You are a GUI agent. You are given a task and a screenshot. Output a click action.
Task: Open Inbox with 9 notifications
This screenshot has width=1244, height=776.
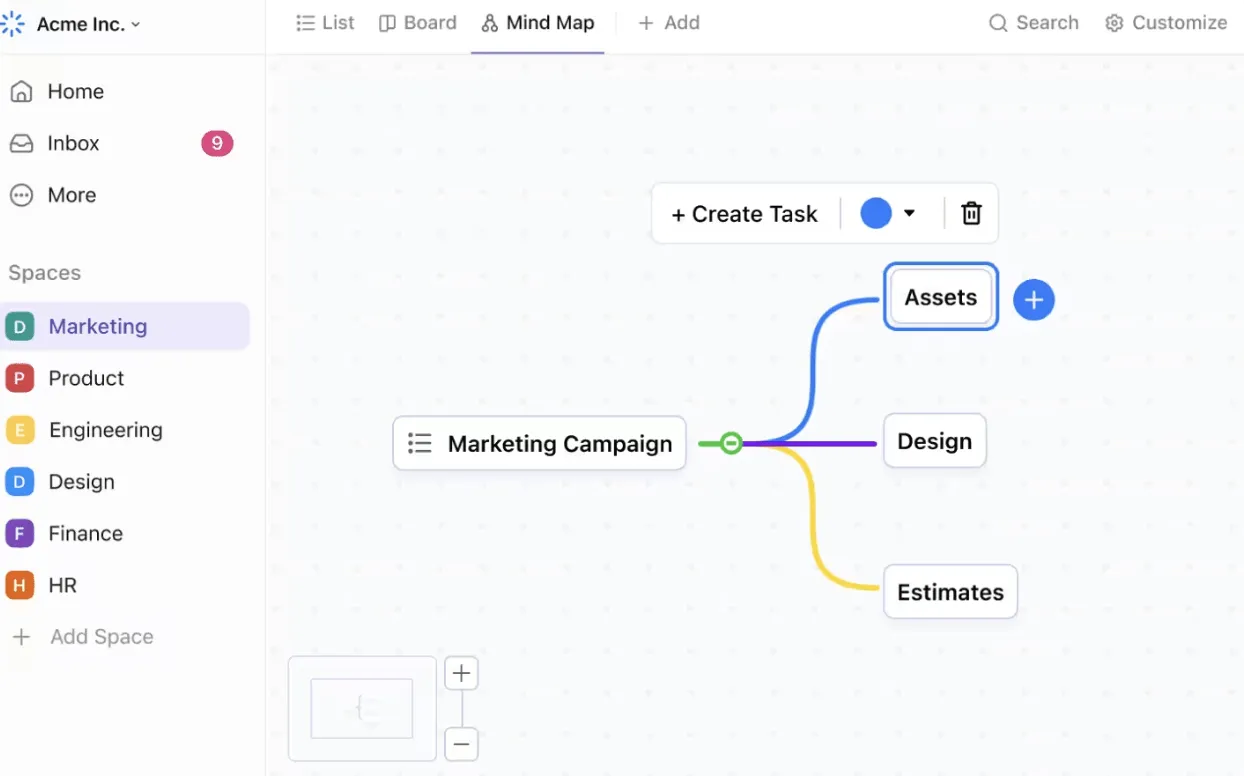pyautogui.click(x=121, y=143)
